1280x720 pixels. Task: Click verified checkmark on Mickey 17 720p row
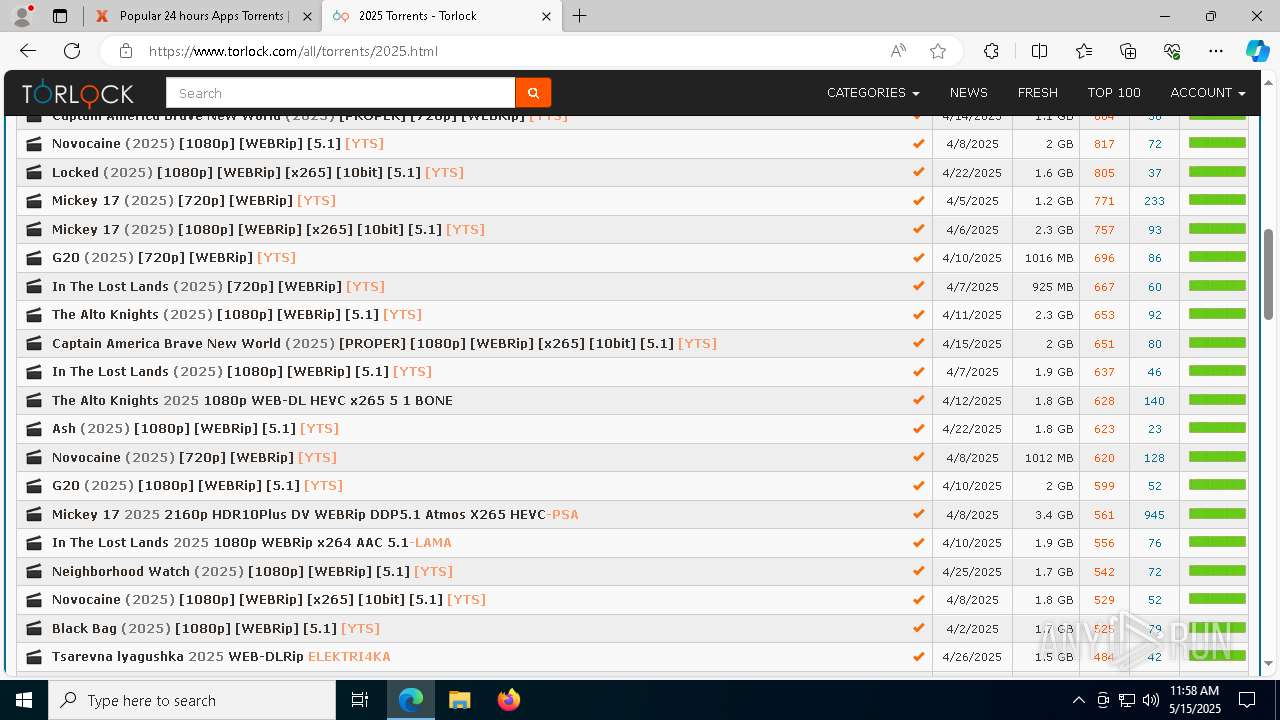coord(918,200)
